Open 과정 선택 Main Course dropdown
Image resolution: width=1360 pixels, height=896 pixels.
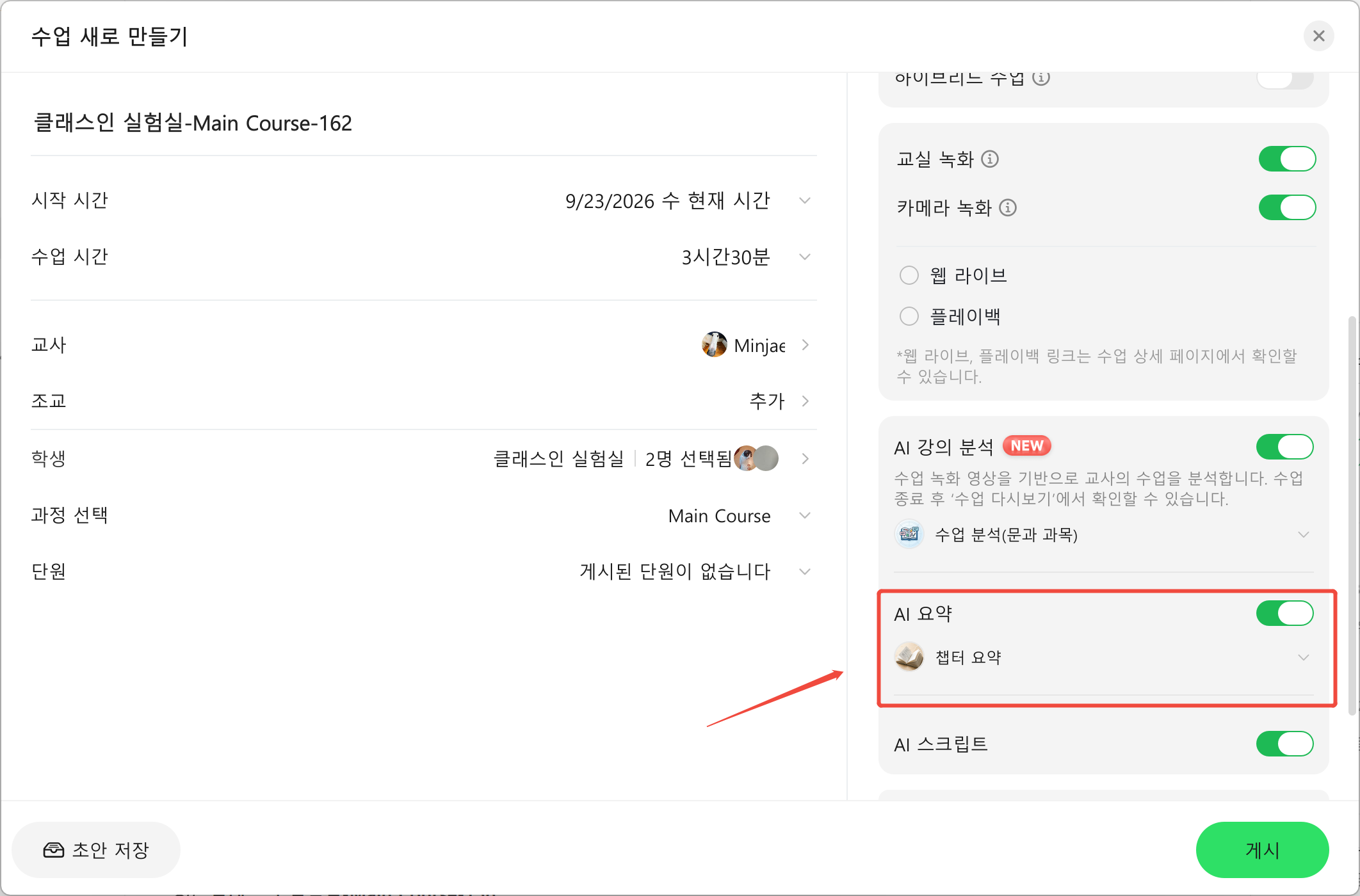click(x=805, y=515)
